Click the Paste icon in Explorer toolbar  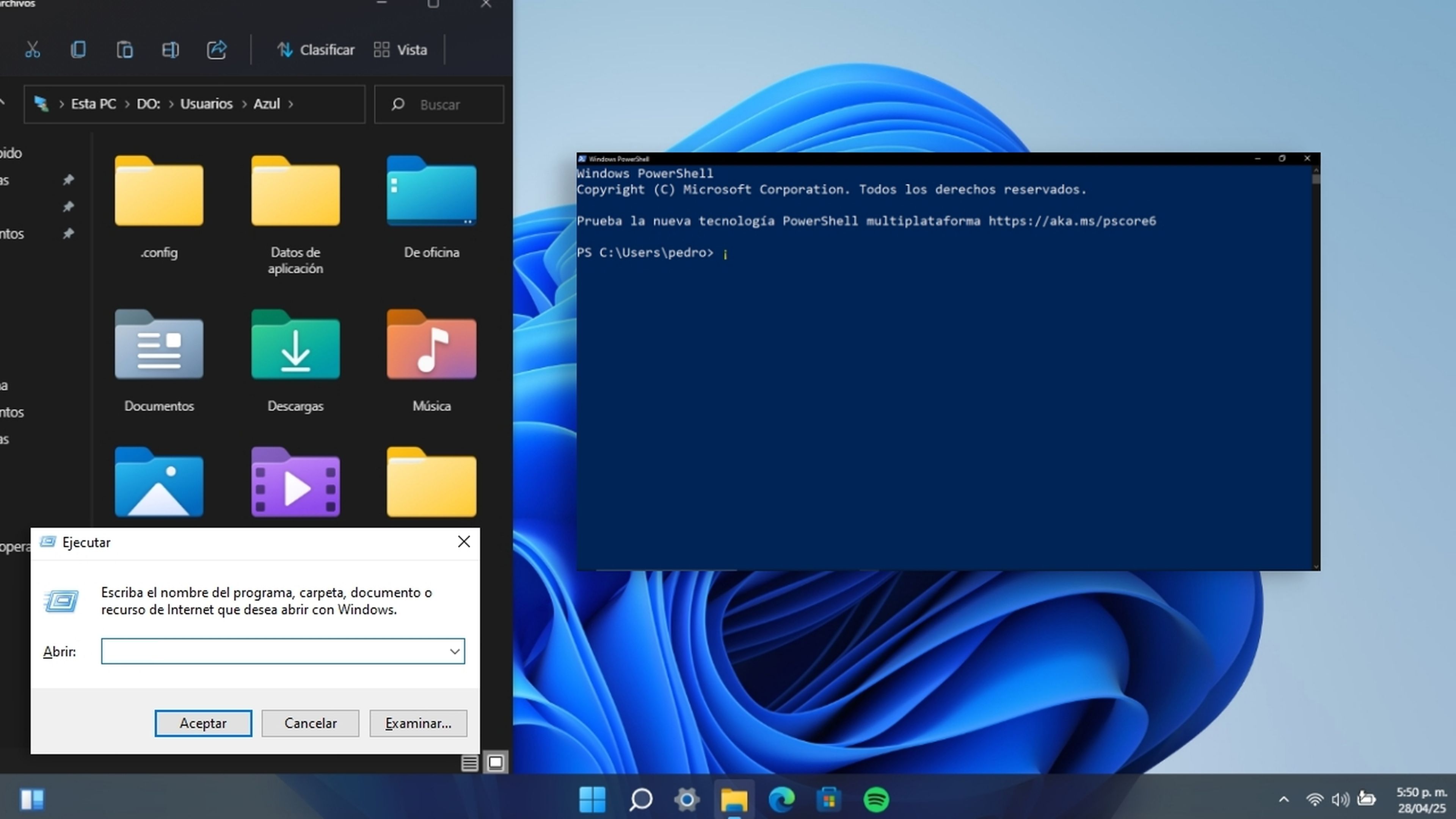(124, 50)
